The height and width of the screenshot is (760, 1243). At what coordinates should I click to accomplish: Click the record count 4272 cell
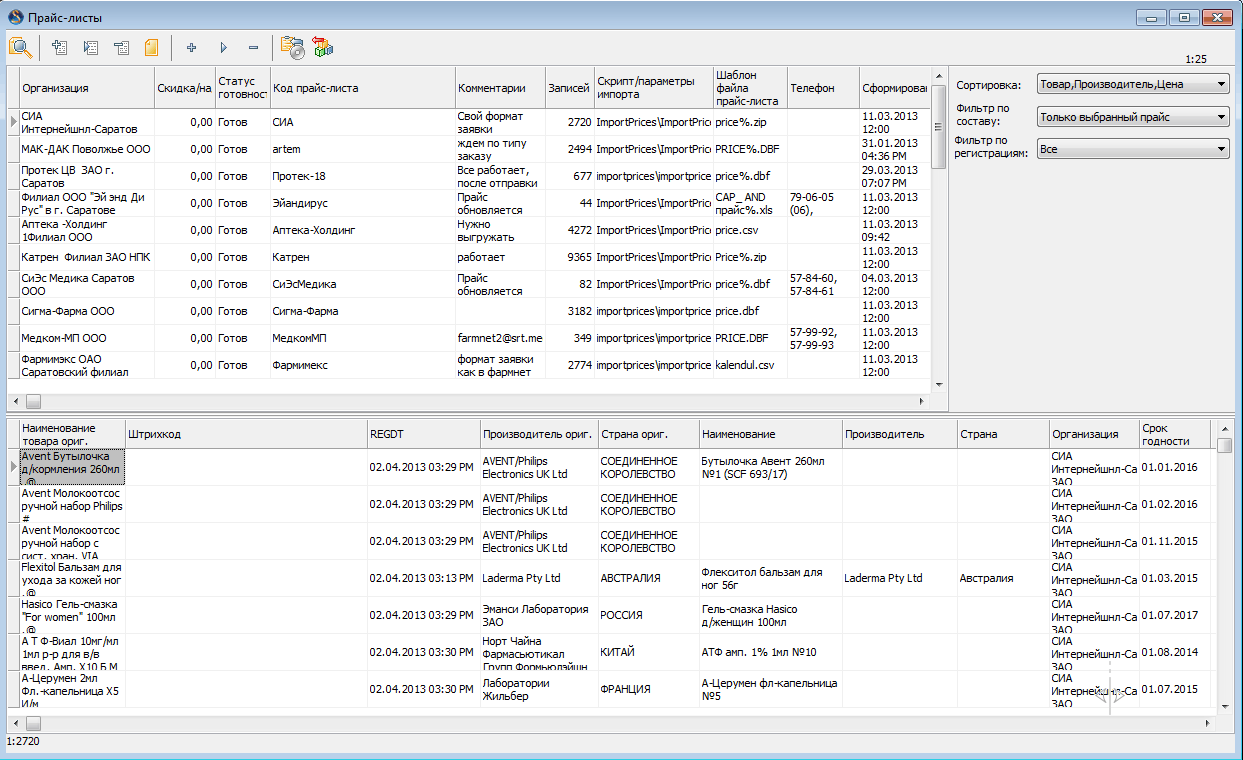(569, 230)
